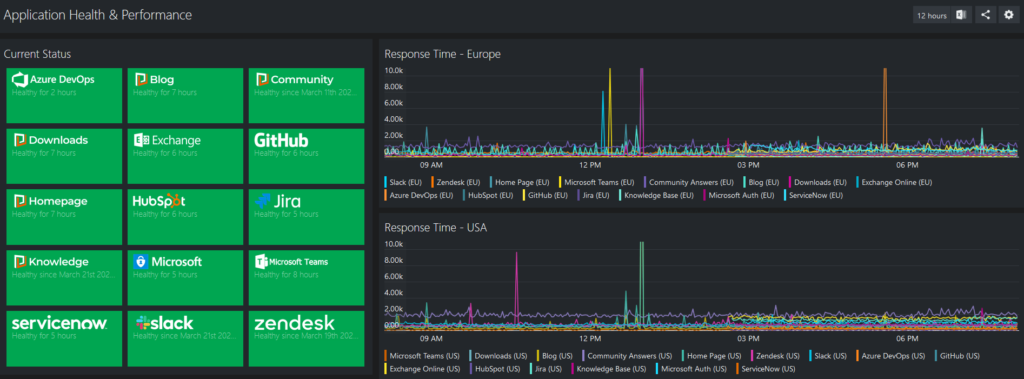The width and height of the screenshot is (1024, 379).
Task: Select the Downloads status tile
Action: pyautogui.click(x=64, y=156)
